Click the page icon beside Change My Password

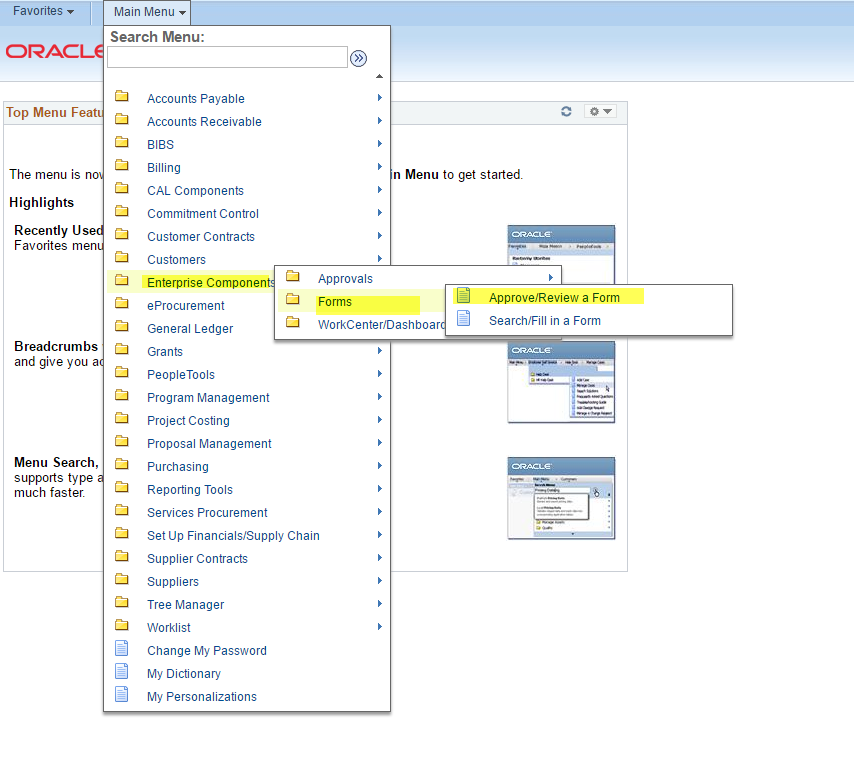click(121, 648)
